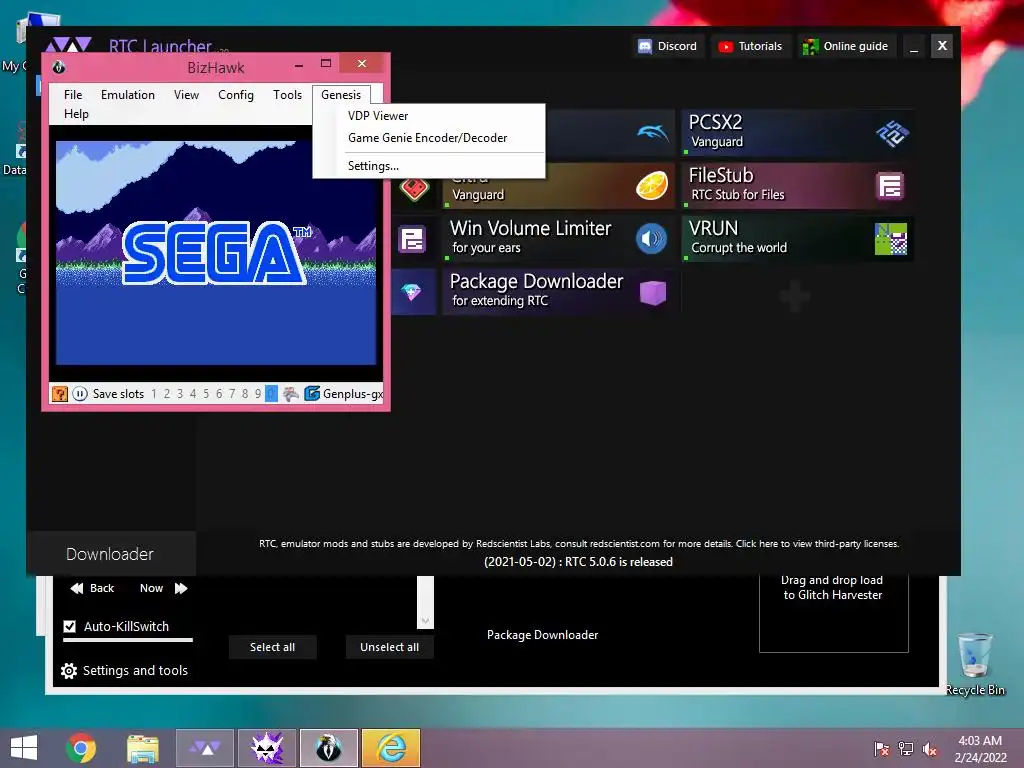Click the Select all button
This screenshot has width=1024, height=768.
(x=272, y=647)
